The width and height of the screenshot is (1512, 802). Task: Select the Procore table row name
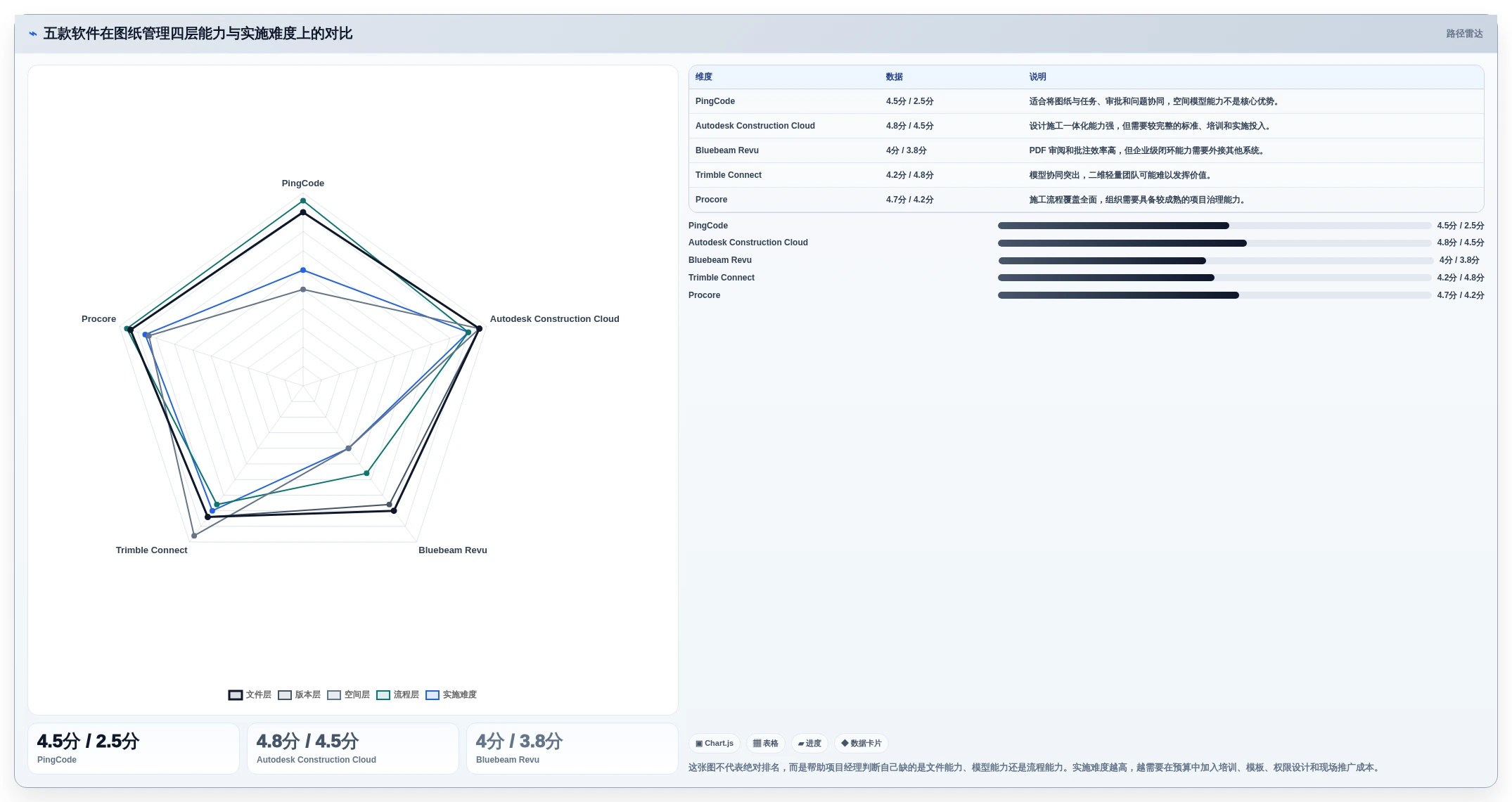pyautogui.click(x=711, y=200)
